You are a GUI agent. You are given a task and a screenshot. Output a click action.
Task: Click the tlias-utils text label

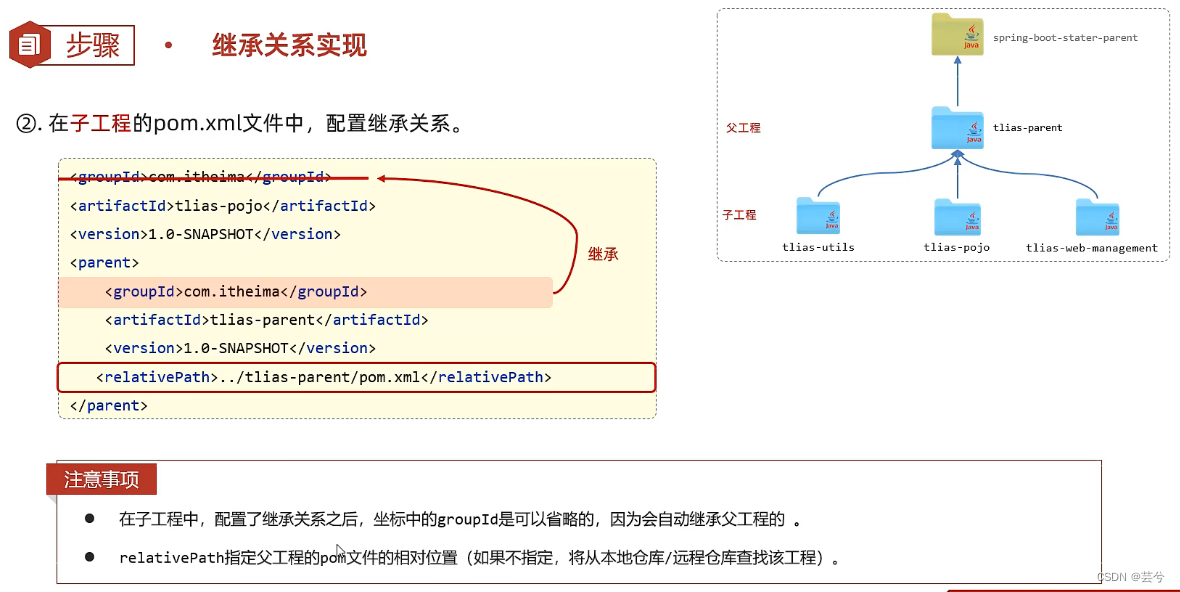point(818,247)
